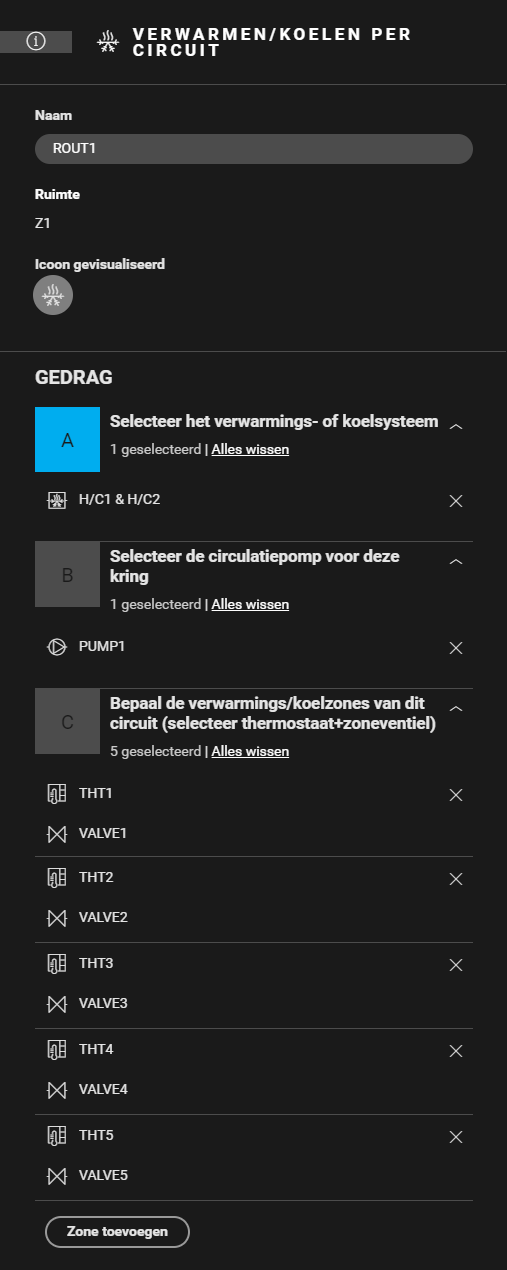Collapse the heating/cooling zones section
The width and height of the screenshot is (507, 1270).
click(x=456, y=708)
